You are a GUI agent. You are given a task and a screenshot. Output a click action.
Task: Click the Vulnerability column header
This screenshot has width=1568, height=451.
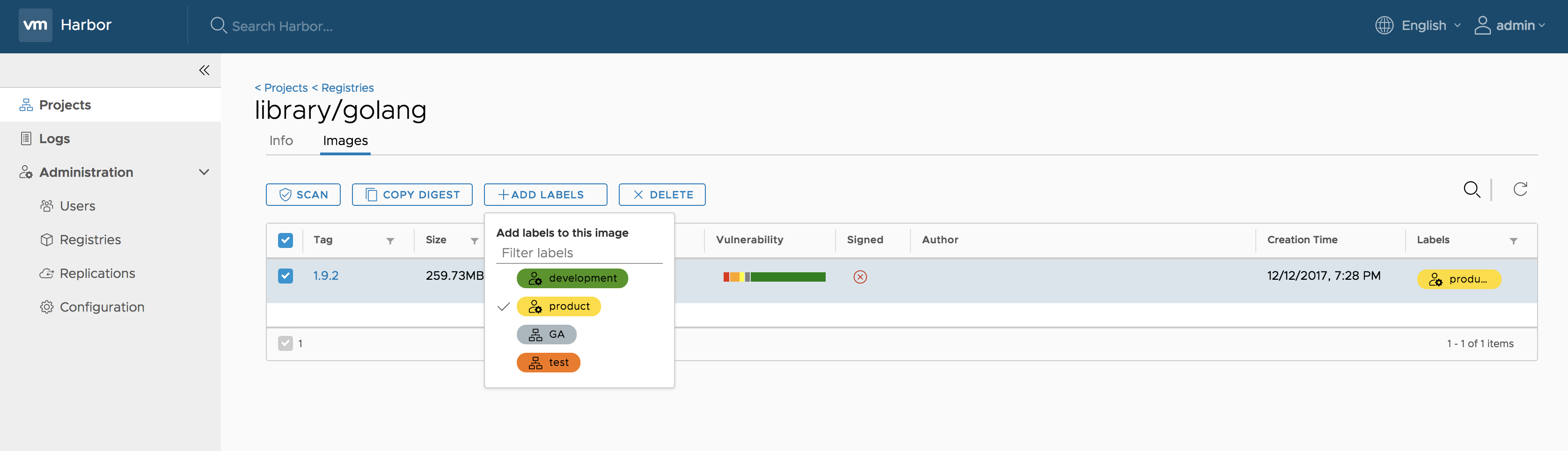point(749,240)
